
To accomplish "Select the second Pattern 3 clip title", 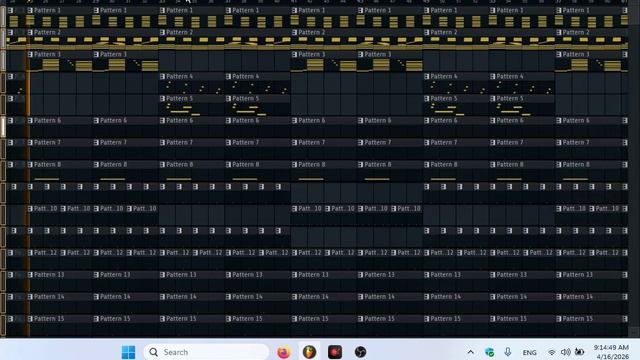I will tap(113, 54).
